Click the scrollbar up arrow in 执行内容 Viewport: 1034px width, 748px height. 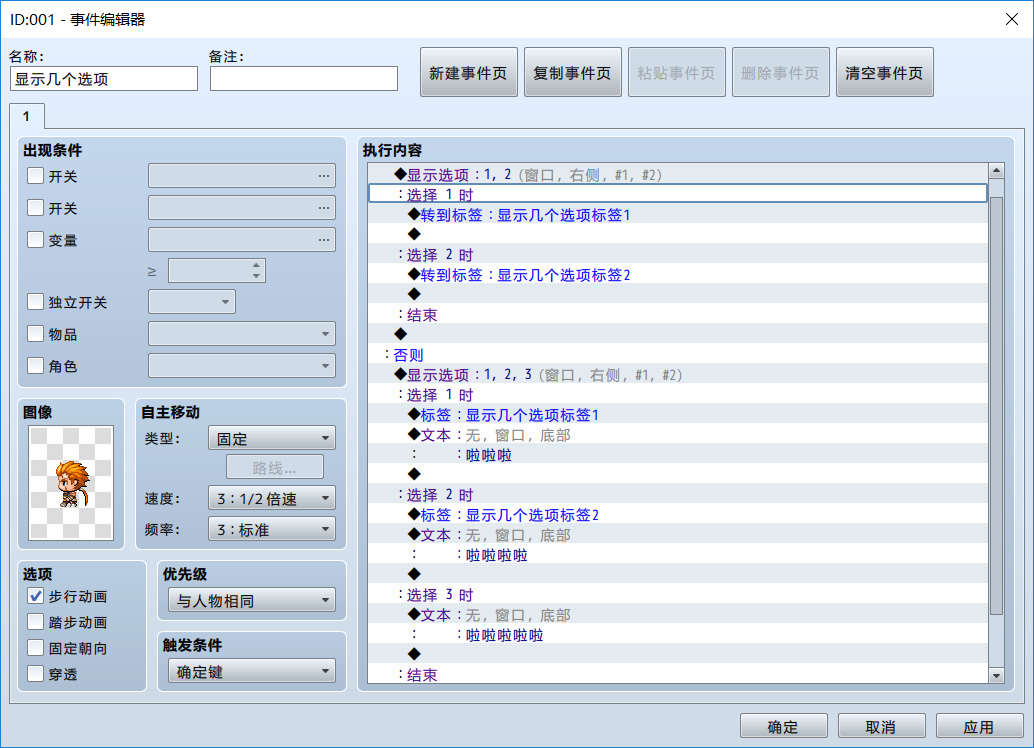(x=996, y=171)
